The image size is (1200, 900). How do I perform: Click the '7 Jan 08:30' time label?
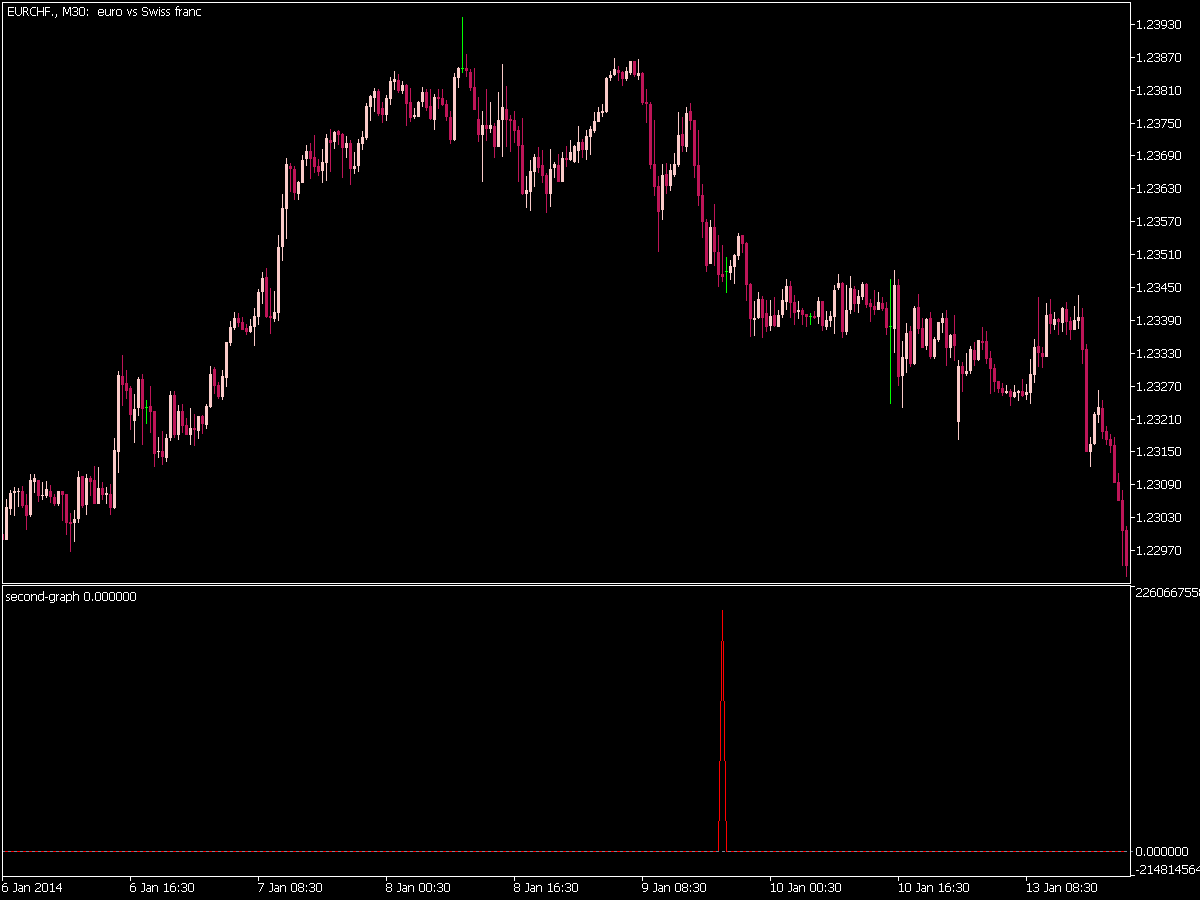tap(290, 887)
